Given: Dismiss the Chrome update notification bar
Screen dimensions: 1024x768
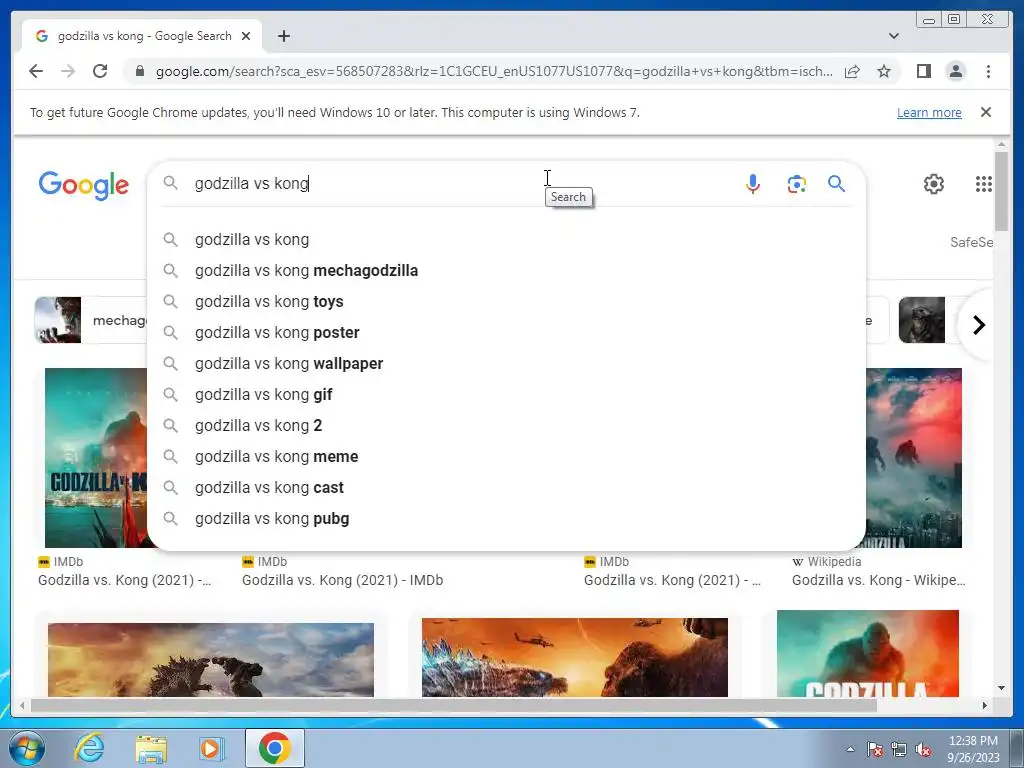Looking at the screenshot, I should pos(986,112).
